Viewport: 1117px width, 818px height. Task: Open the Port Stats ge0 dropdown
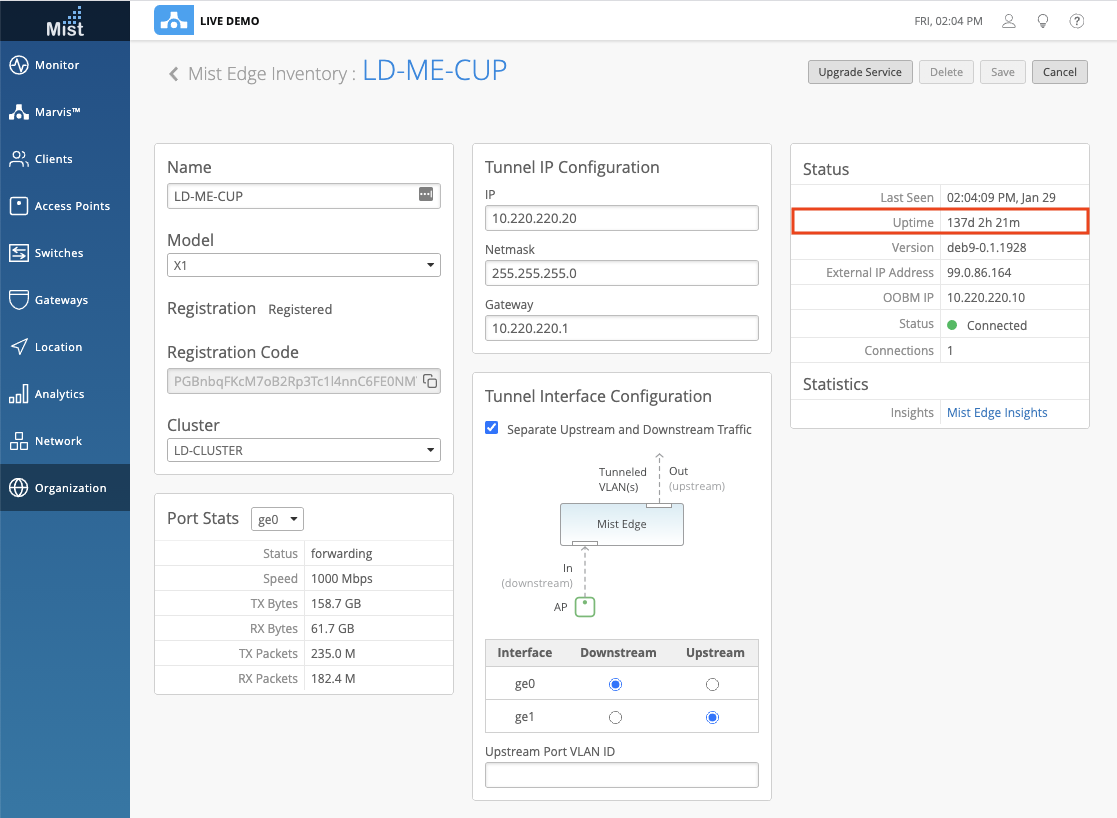click(x=278, y=519)
